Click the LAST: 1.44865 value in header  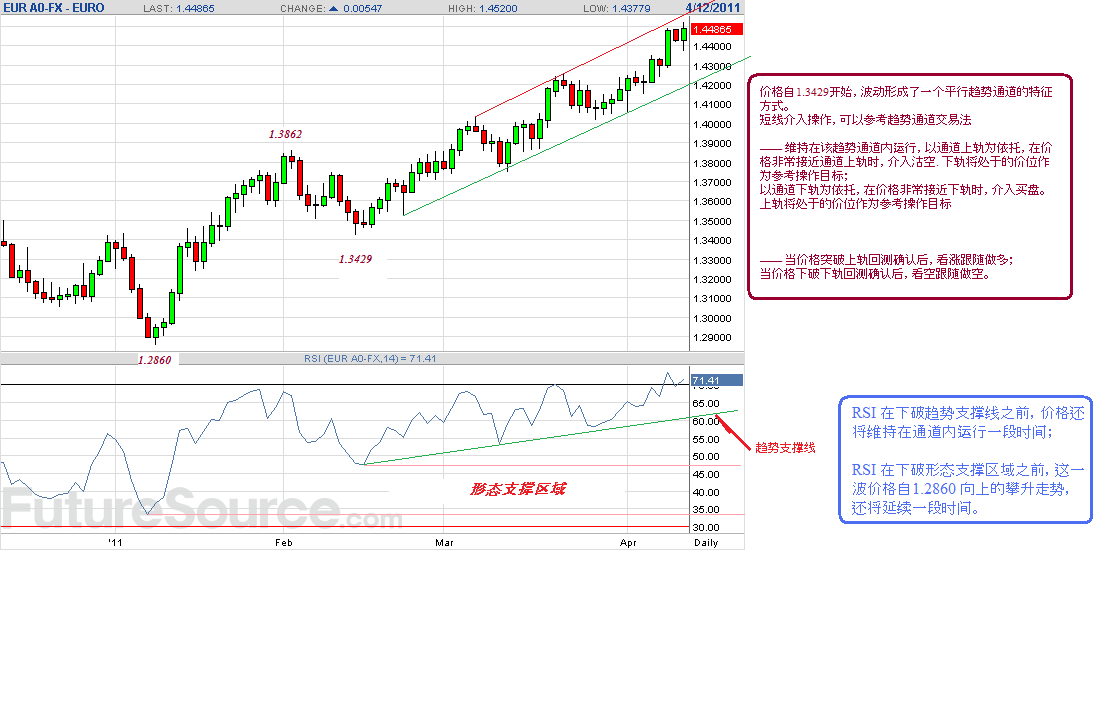coord(179,8)
